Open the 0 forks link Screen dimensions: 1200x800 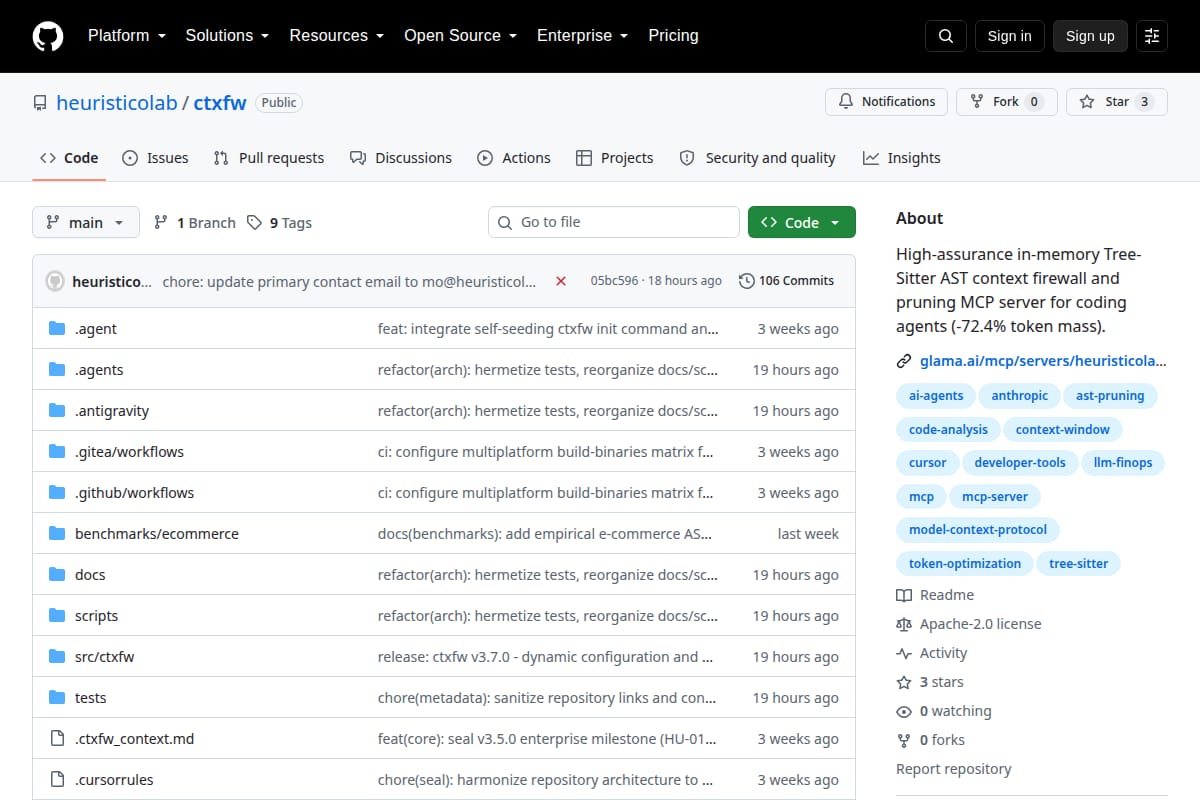coord(931,740)
